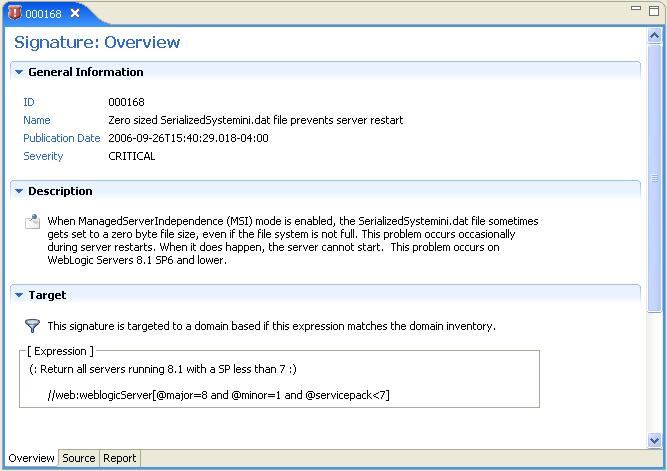The image size is (667, 471).
Task: Click the publication date value 2006-09-26T15:40:29
Action: point(188,138)
